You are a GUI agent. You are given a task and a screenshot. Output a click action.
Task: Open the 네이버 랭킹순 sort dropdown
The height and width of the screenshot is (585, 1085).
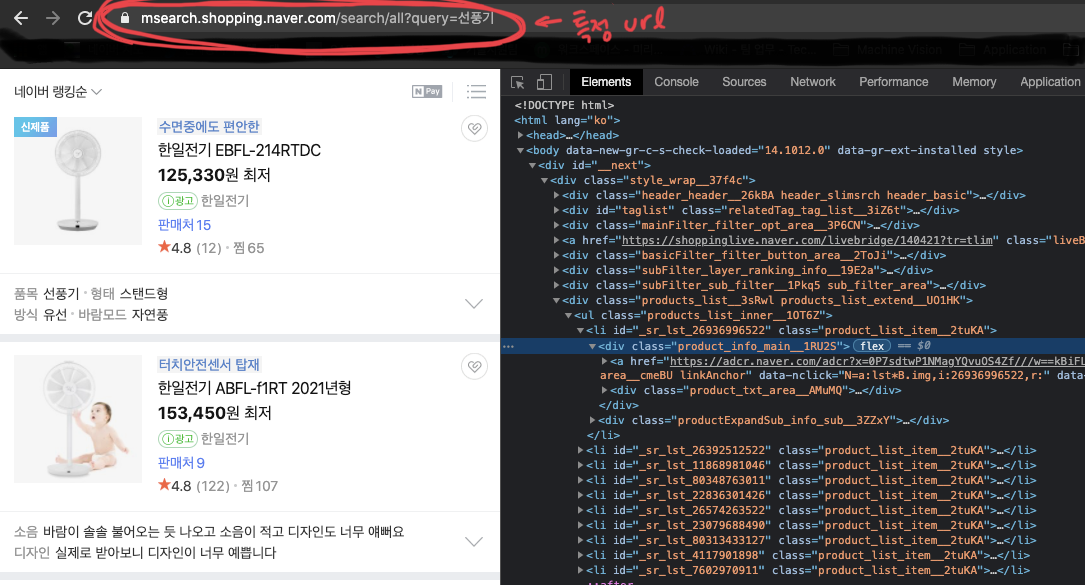(x=58, y=91)
